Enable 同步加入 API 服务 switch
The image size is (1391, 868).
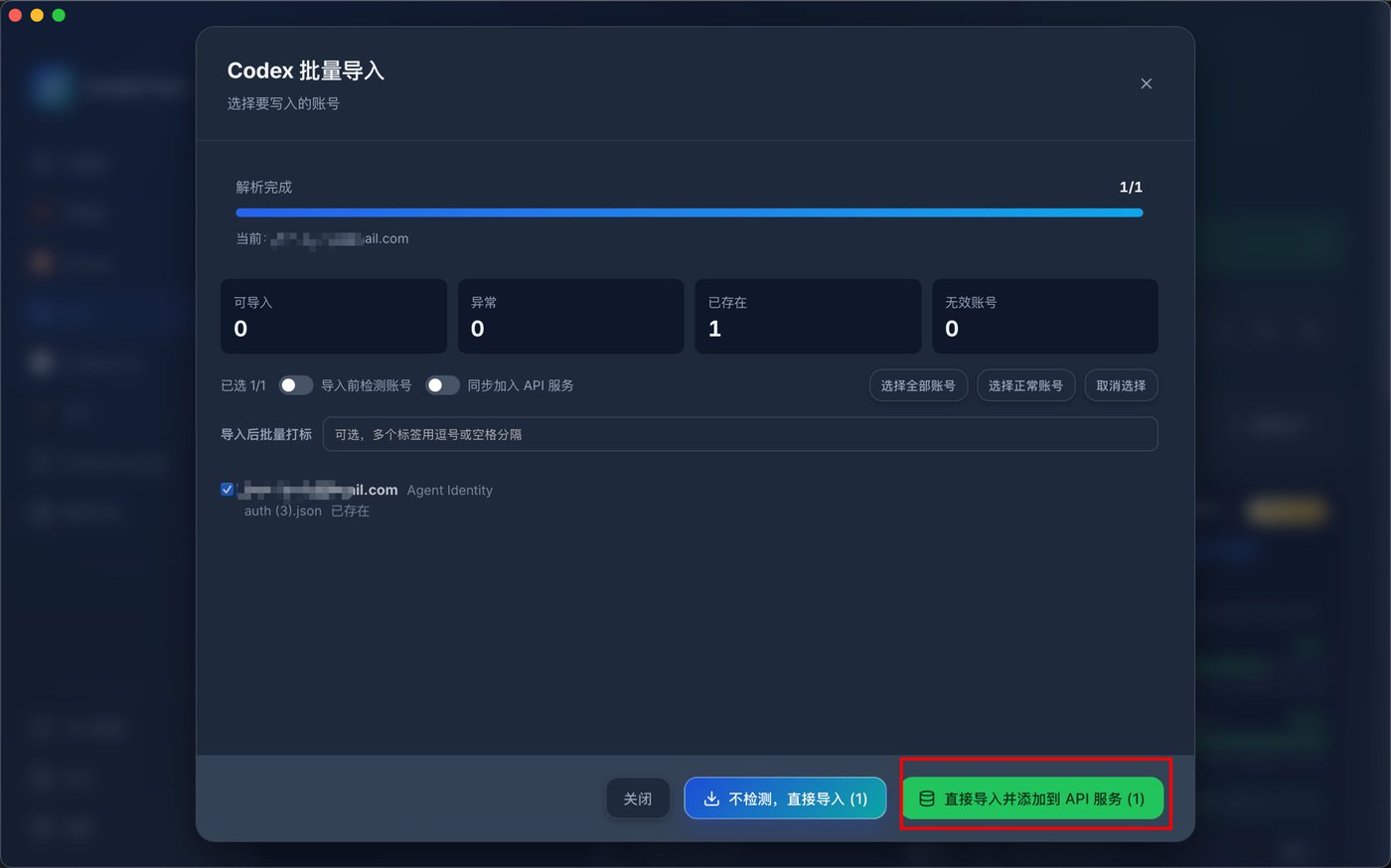coord(442,385)
